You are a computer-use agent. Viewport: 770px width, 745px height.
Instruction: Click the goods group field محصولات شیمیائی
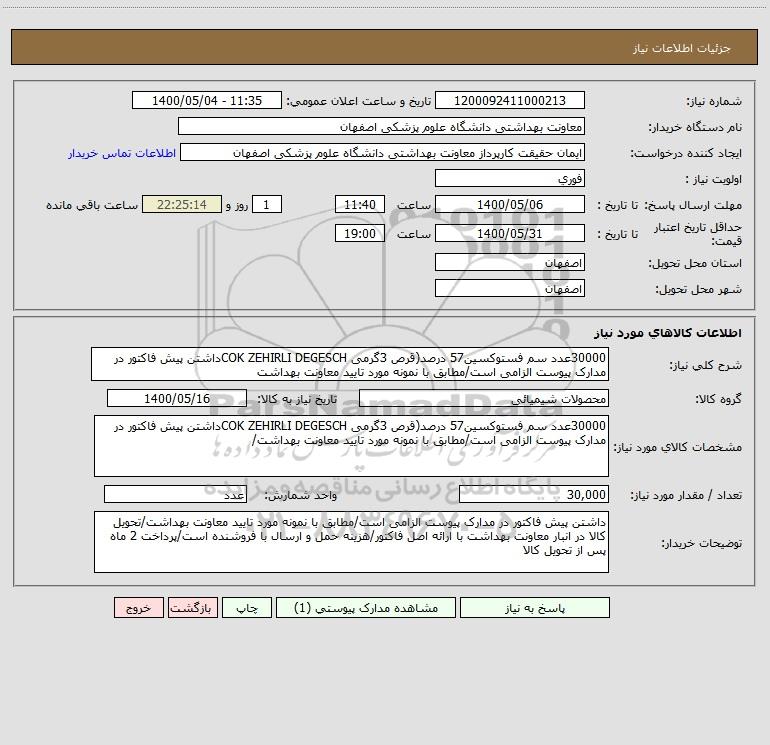[484, 398]
